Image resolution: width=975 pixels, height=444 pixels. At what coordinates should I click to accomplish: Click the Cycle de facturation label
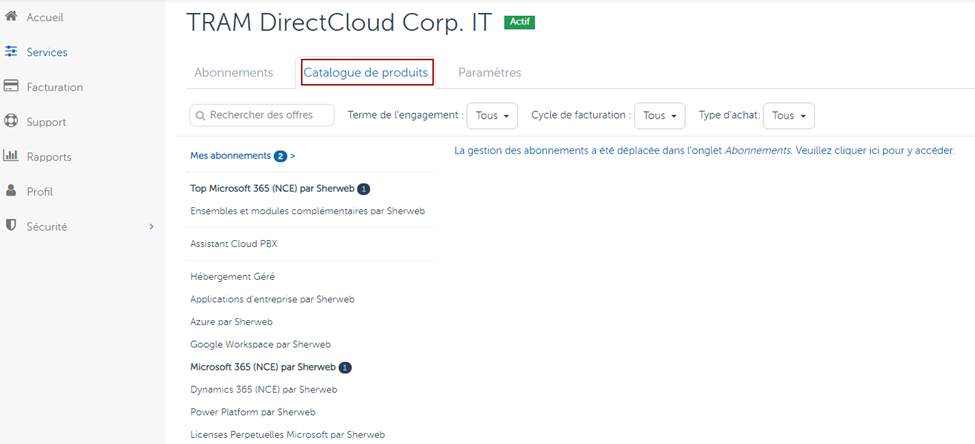coord(581,115)
